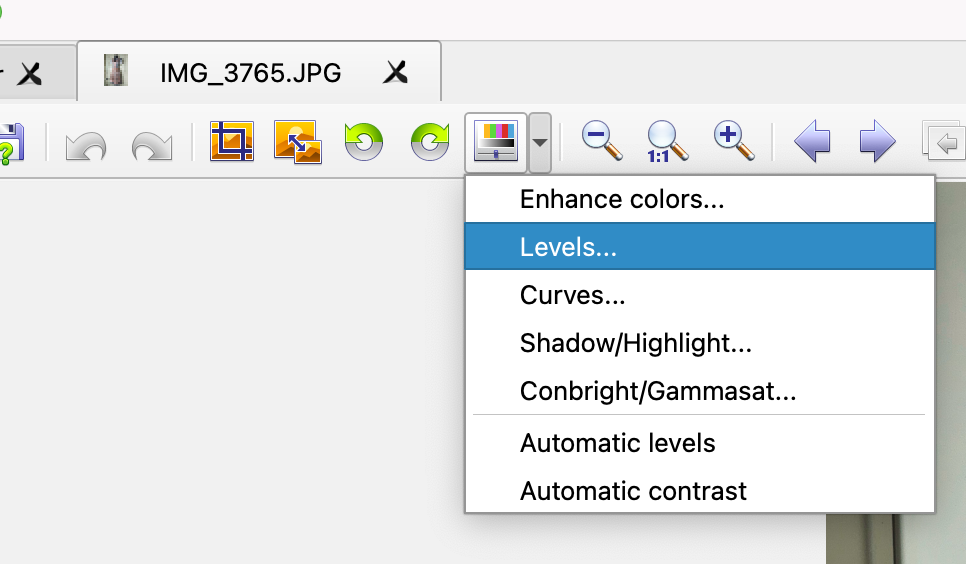Choose Shadow/Highlight... menu item

(700, 343)
